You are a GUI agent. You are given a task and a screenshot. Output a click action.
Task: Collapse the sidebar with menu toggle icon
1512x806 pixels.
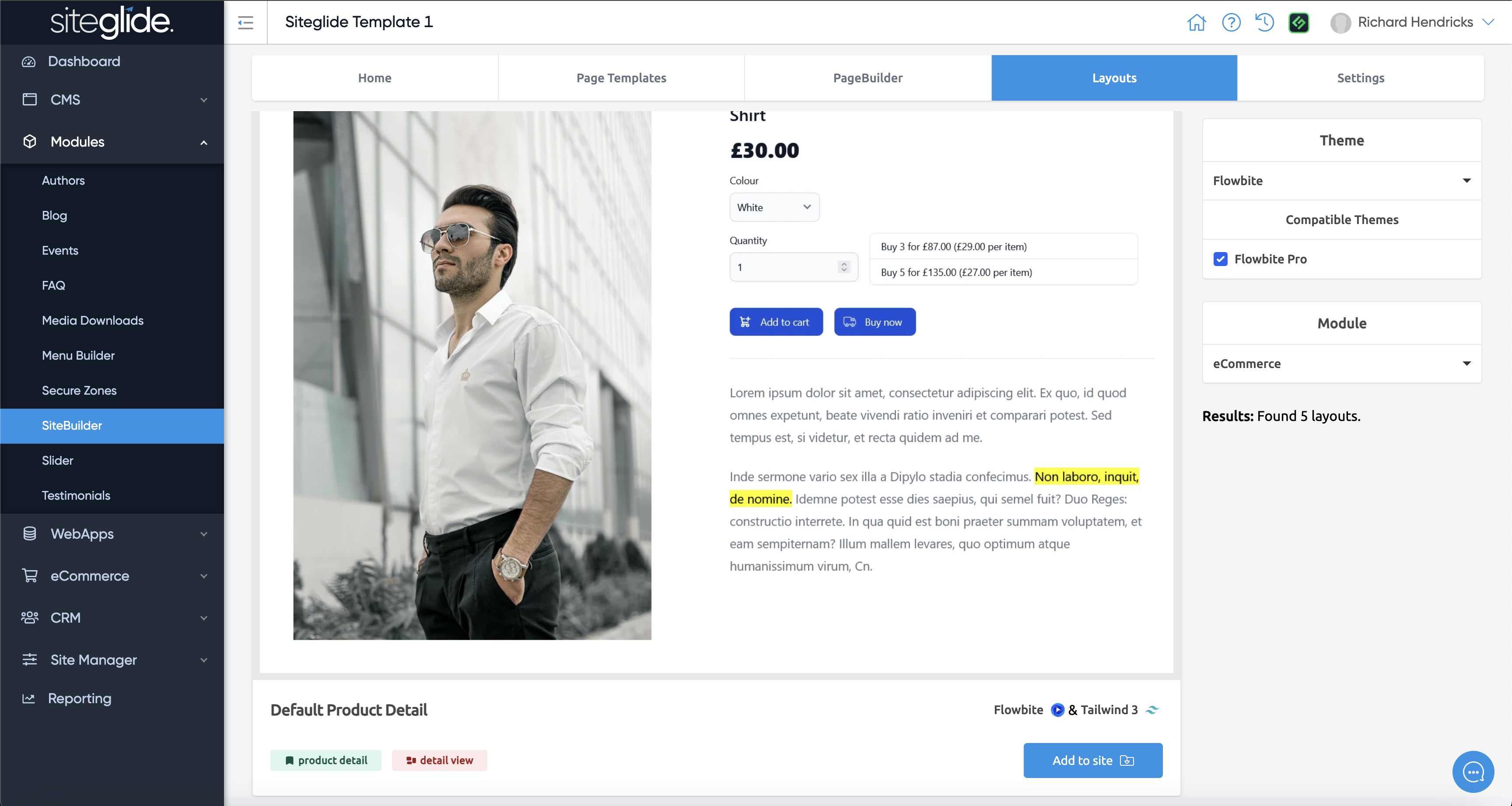coord(245,22)
